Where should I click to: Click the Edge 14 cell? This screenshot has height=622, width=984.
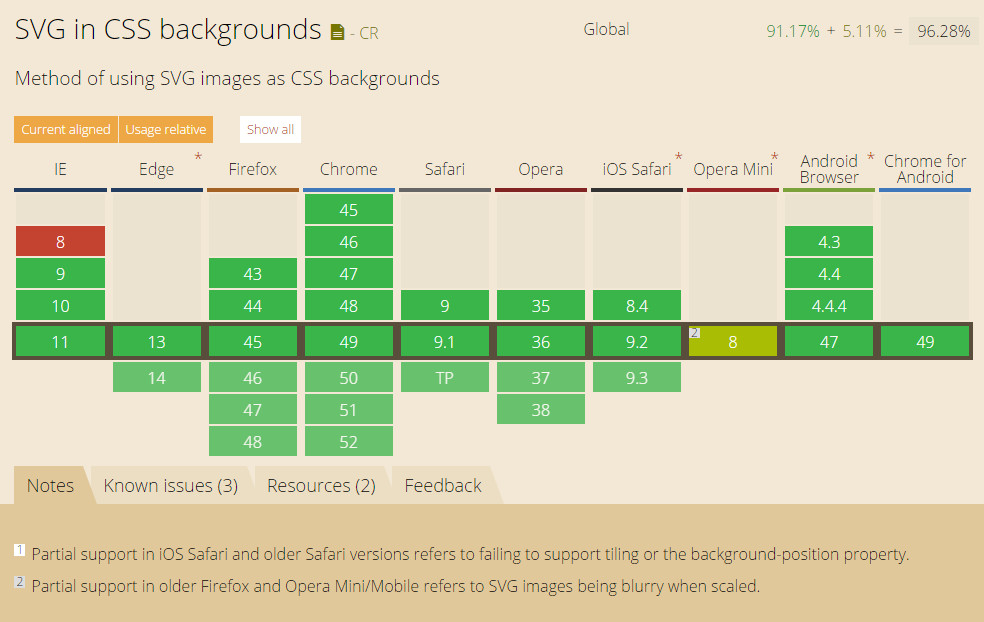point(156,377)
